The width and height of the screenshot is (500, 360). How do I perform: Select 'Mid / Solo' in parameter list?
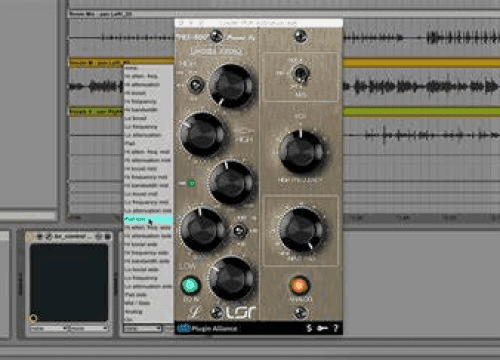click(148, 303)
